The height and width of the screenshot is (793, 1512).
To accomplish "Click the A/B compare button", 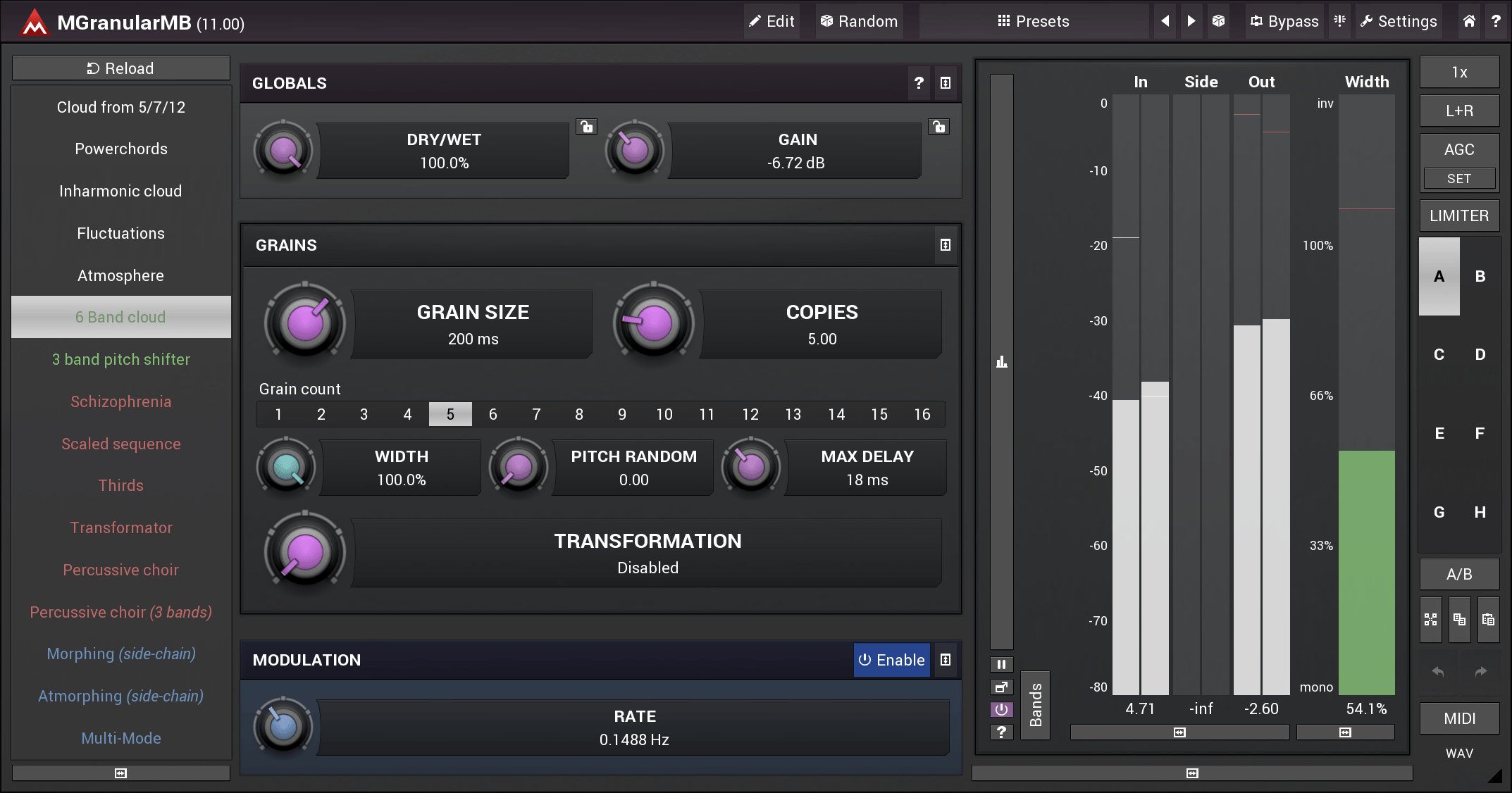I will tap(1459, 574).
